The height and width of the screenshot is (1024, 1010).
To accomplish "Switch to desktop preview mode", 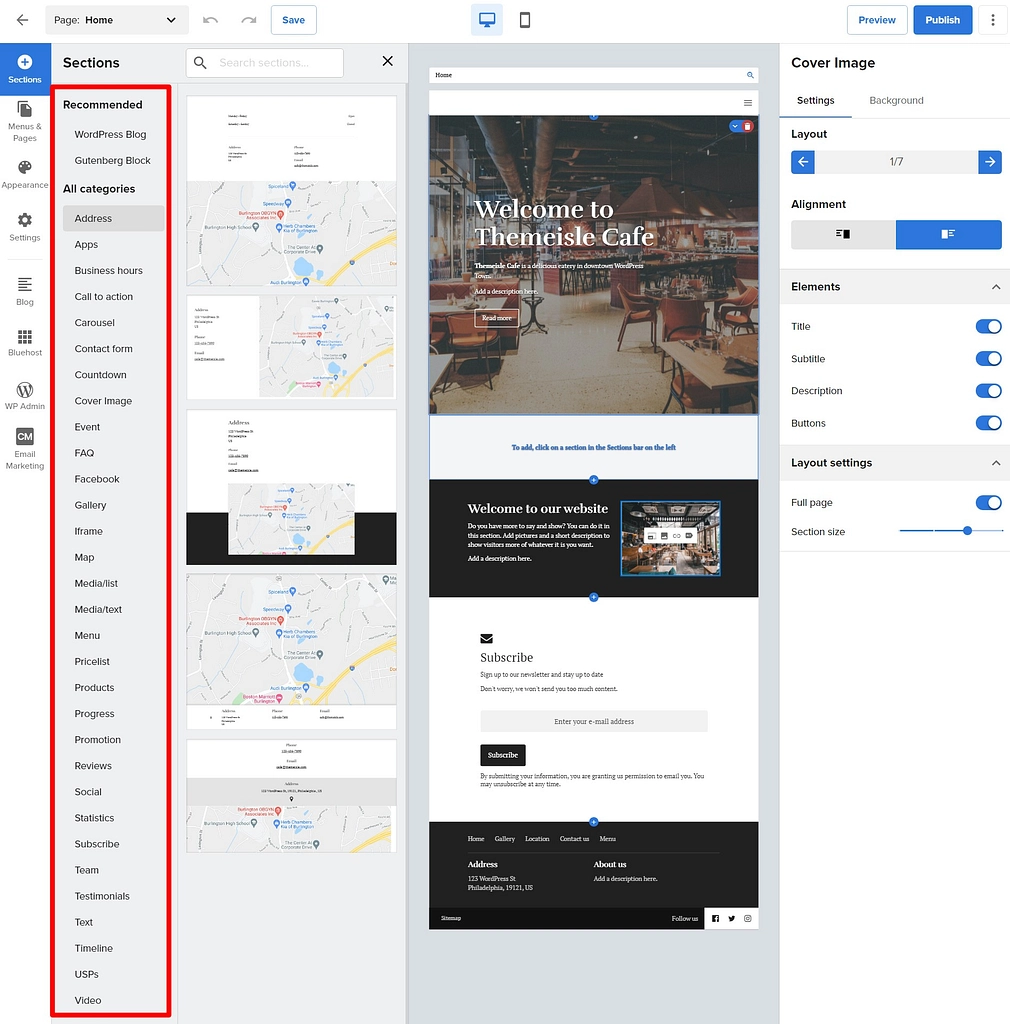I will click(x=486, y=20).
